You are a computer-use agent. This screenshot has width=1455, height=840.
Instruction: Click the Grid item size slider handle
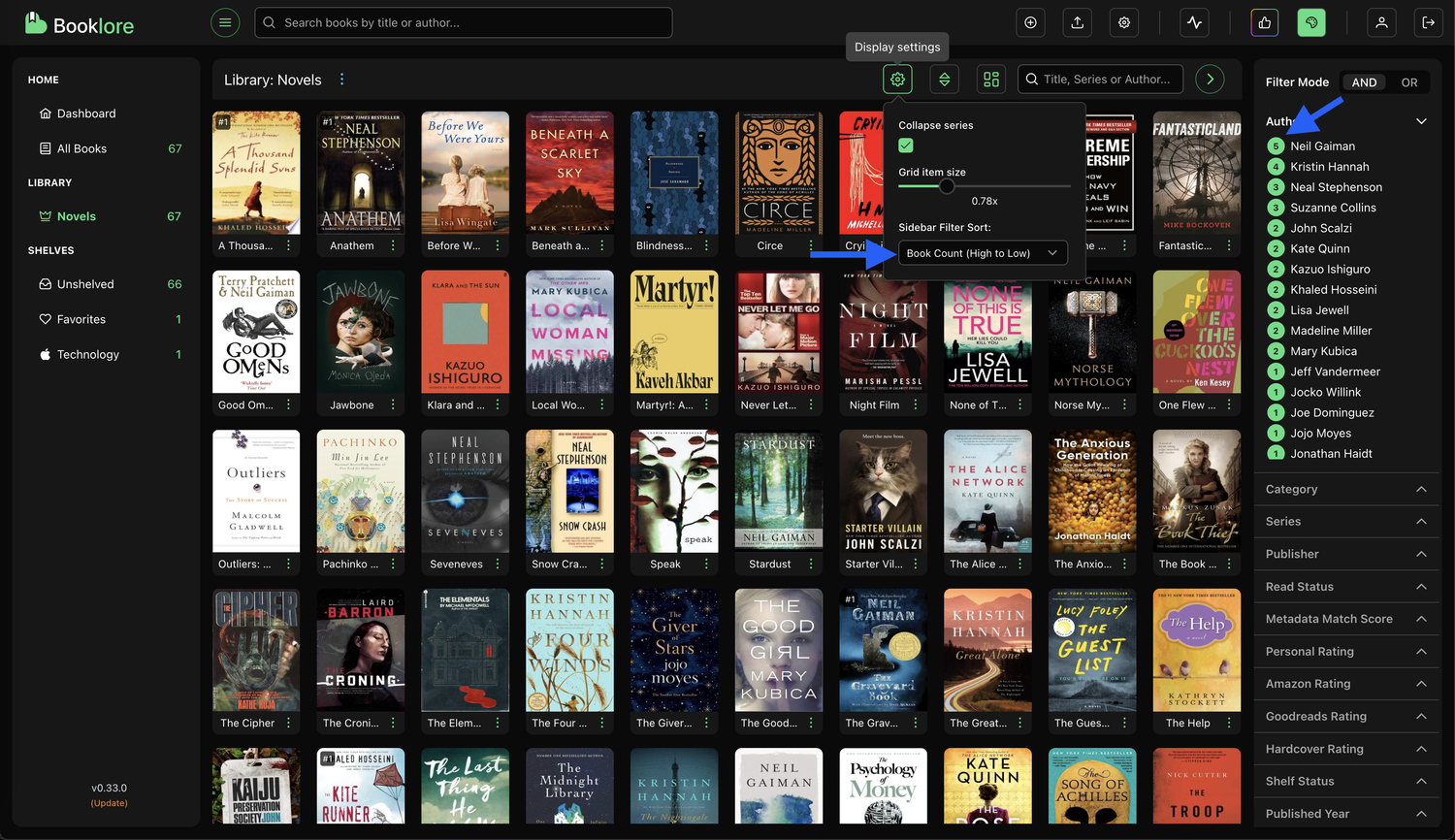947,186
